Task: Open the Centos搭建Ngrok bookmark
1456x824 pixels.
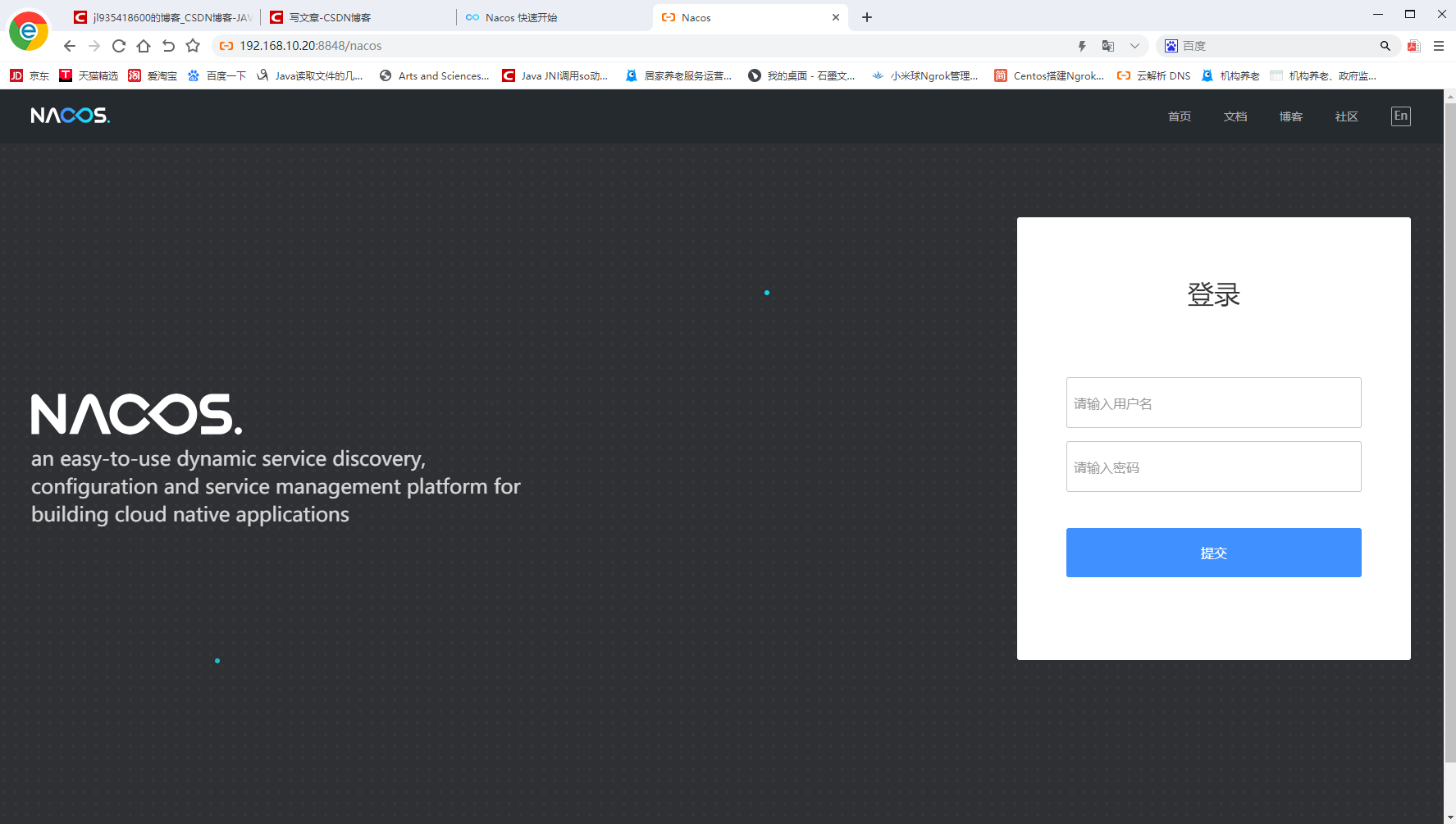Action: [x=1049, y=75]
